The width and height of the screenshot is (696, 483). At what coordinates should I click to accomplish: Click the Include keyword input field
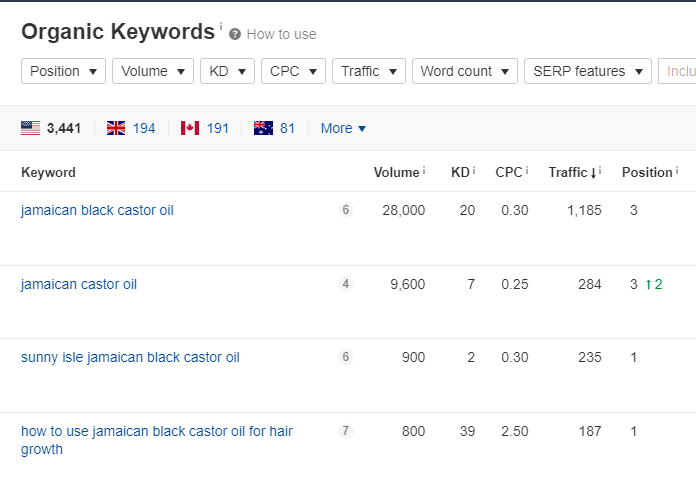677,71
